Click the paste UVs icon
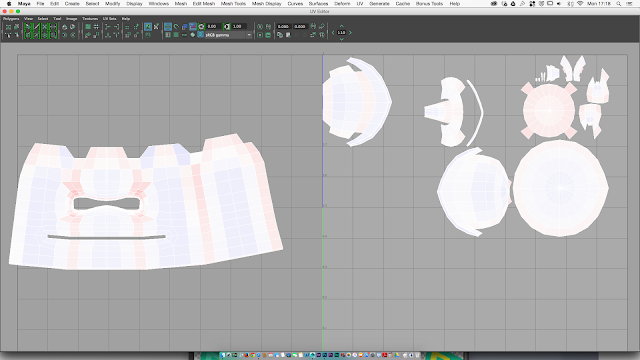The height and width of the screenshot is (360, 640). pos(288,35)
